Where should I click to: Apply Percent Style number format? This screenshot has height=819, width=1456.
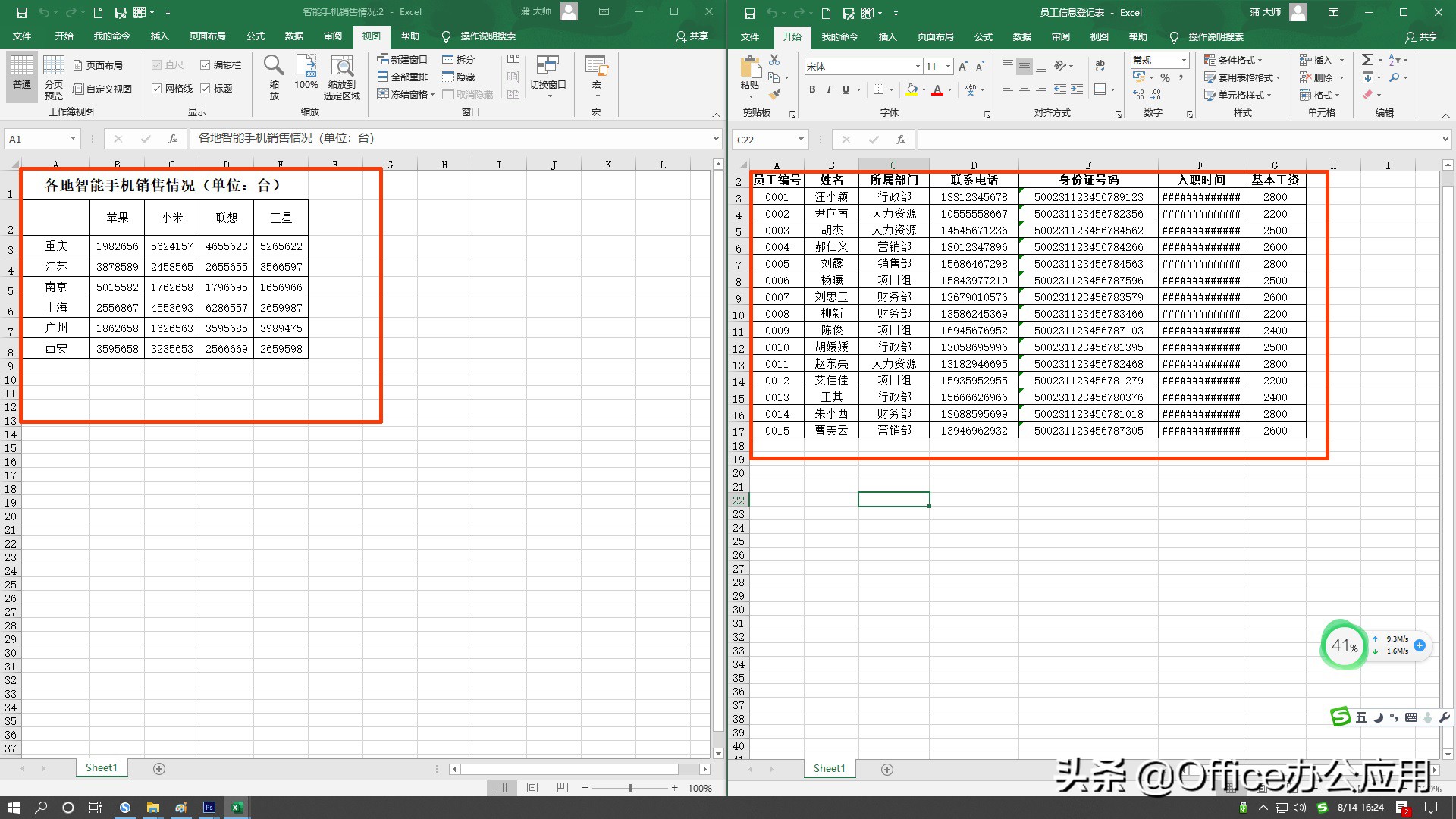pos(1166,77)
